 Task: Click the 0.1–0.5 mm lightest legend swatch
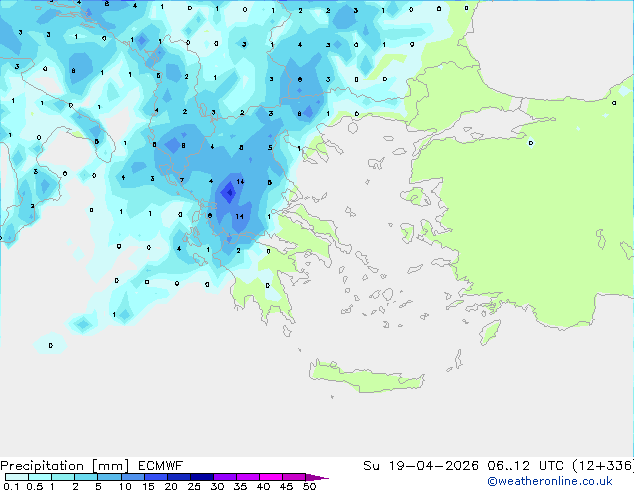(x=17, y=477)
